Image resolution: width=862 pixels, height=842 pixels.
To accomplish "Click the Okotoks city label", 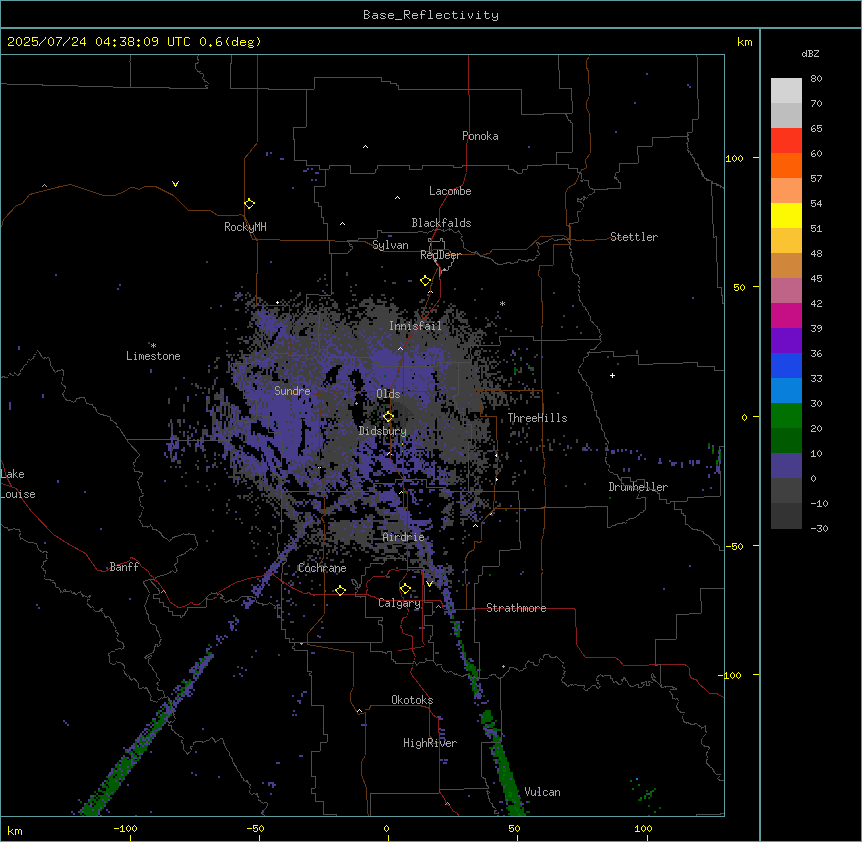I will (412, 700).
